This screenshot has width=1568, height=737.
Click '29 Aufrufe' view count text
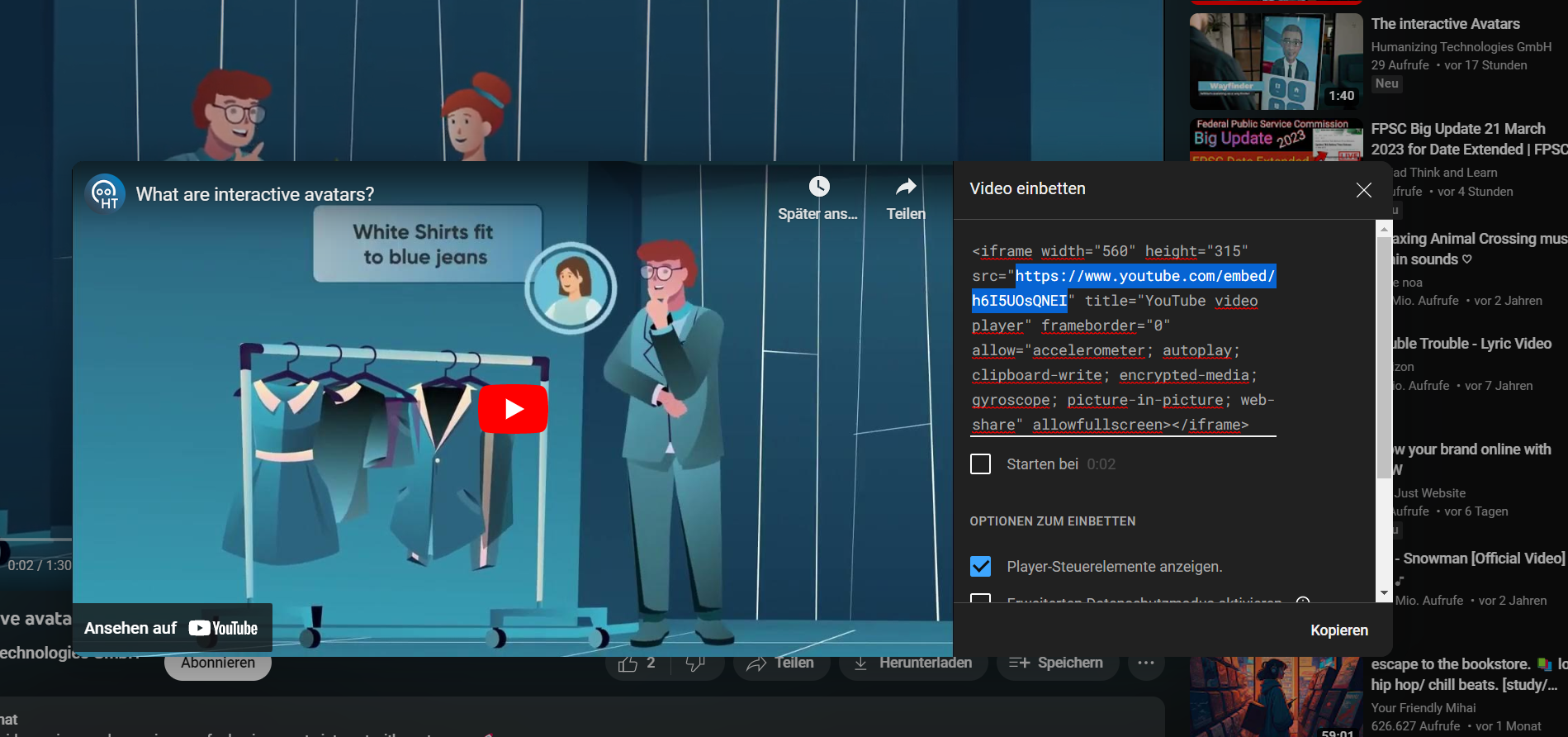click(1400, 65)
